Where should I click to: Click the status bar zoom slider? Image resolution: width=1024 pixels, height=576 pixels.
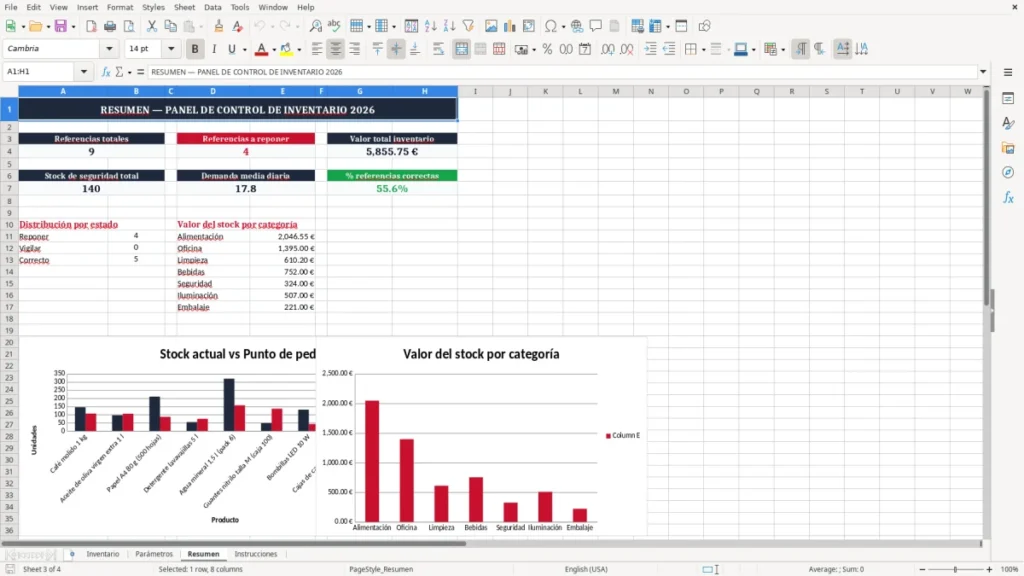click(x=955, y=569)
